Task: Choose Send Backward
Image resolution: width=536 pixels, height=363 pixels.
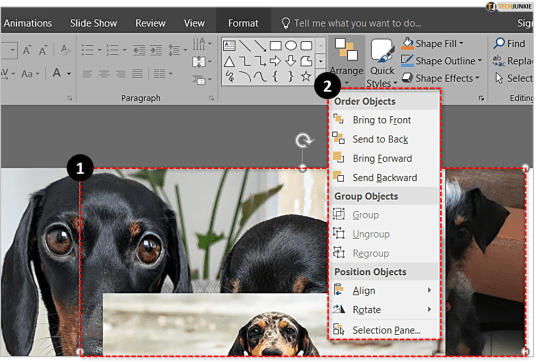Action: pyautogui.click(x=384, y=177)
